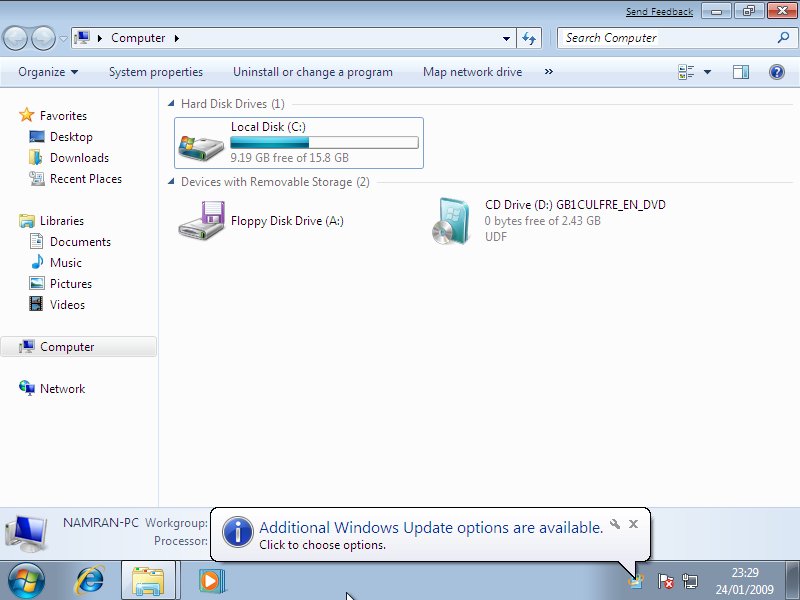Click the Search Computer input field

(668, 38)
